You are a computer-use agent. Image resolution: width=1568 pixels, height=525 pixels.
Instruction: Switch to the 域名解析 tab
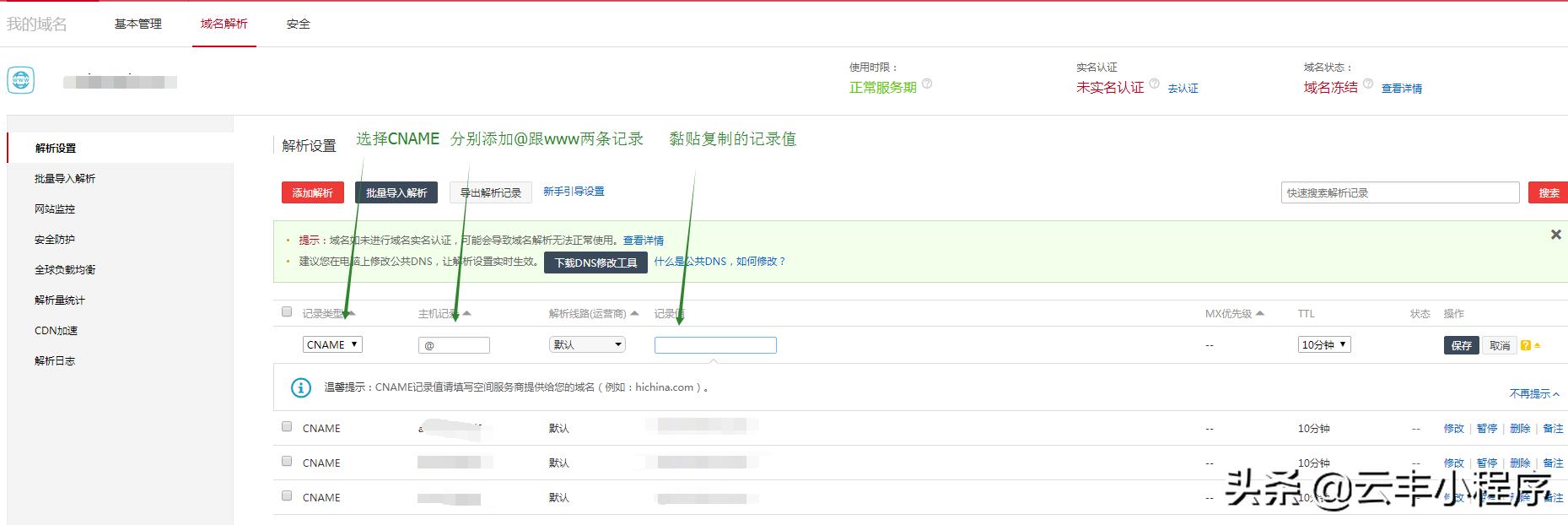tap(224, 24)
